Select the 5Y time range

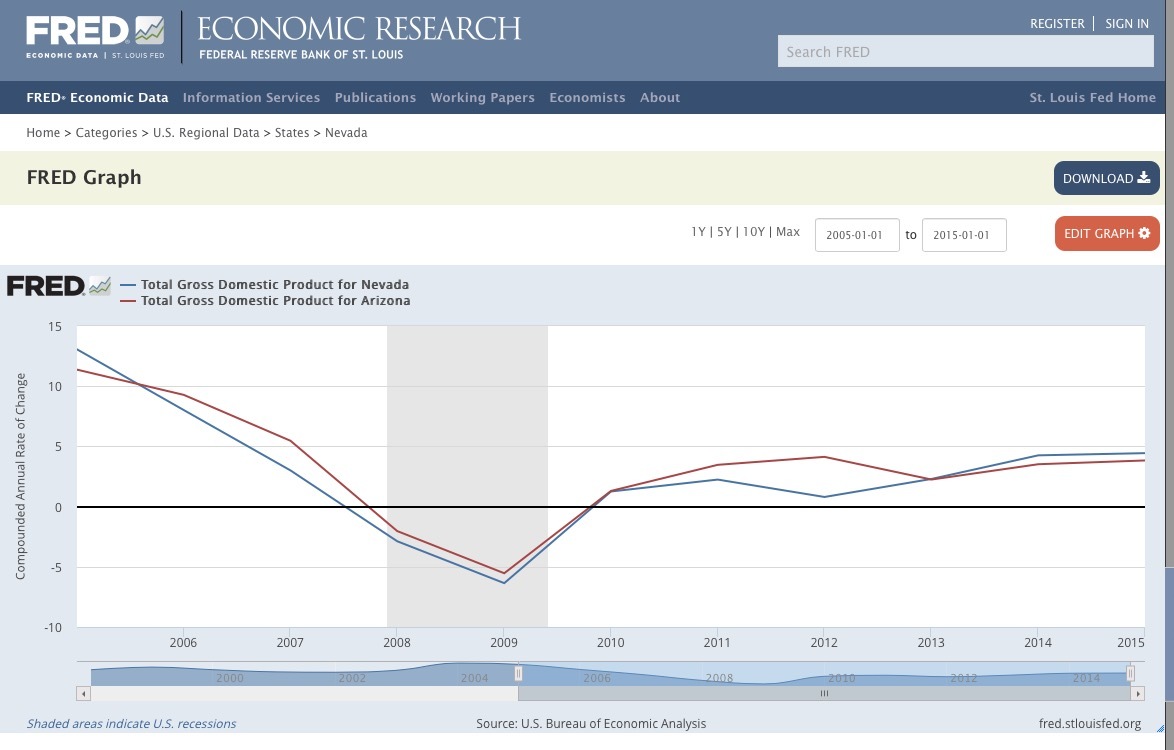[x=723, y=232]
